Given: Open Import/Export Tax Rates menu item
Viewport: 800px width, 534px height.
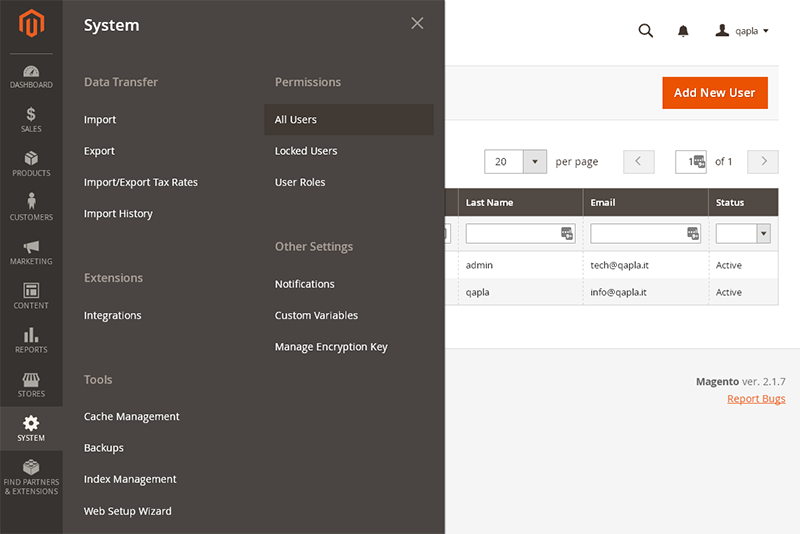Looking at the screenshot, I should click(x=141, y=183).
